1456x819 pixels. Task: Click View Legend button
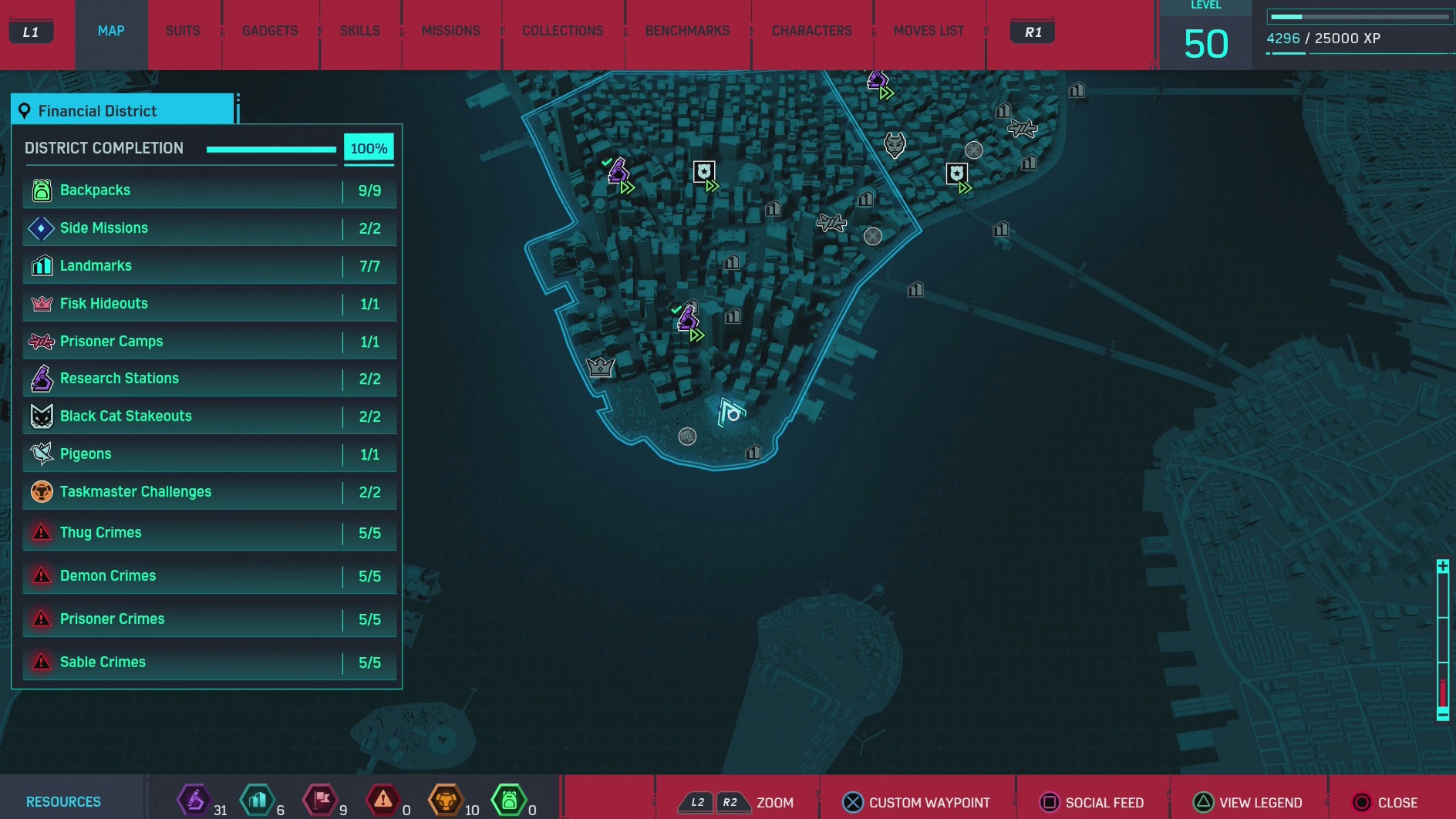(1248, 803)
